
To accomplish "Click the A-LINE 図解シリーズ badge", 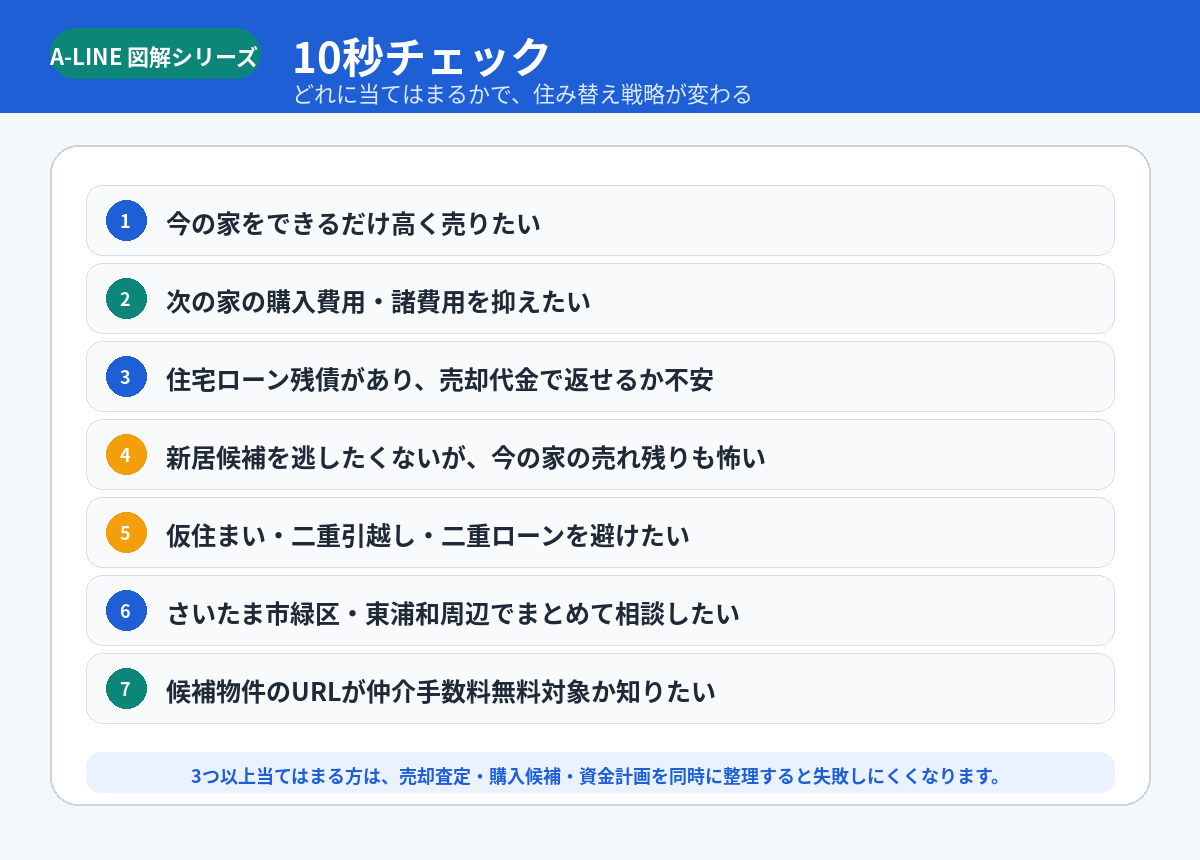I will [x=154, y=55].
